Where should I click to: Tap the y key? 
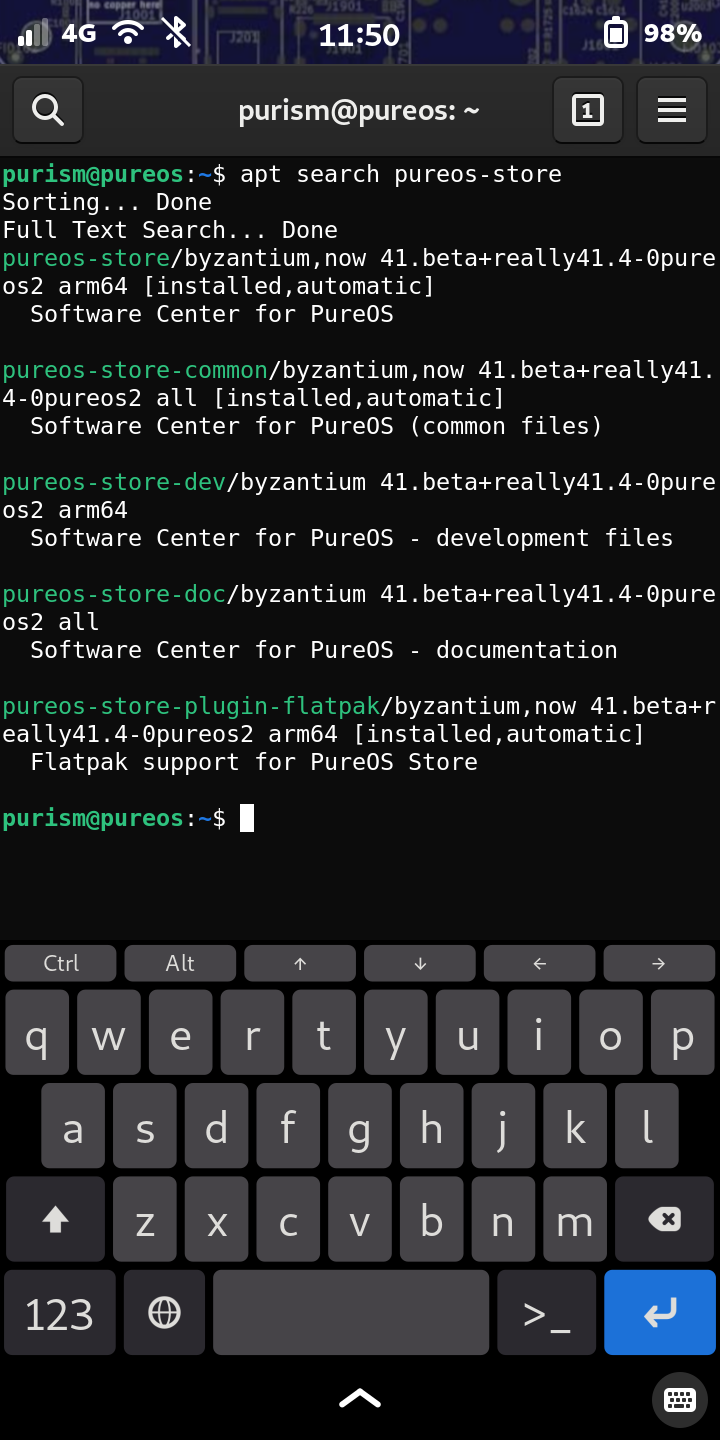[396, 1032]
